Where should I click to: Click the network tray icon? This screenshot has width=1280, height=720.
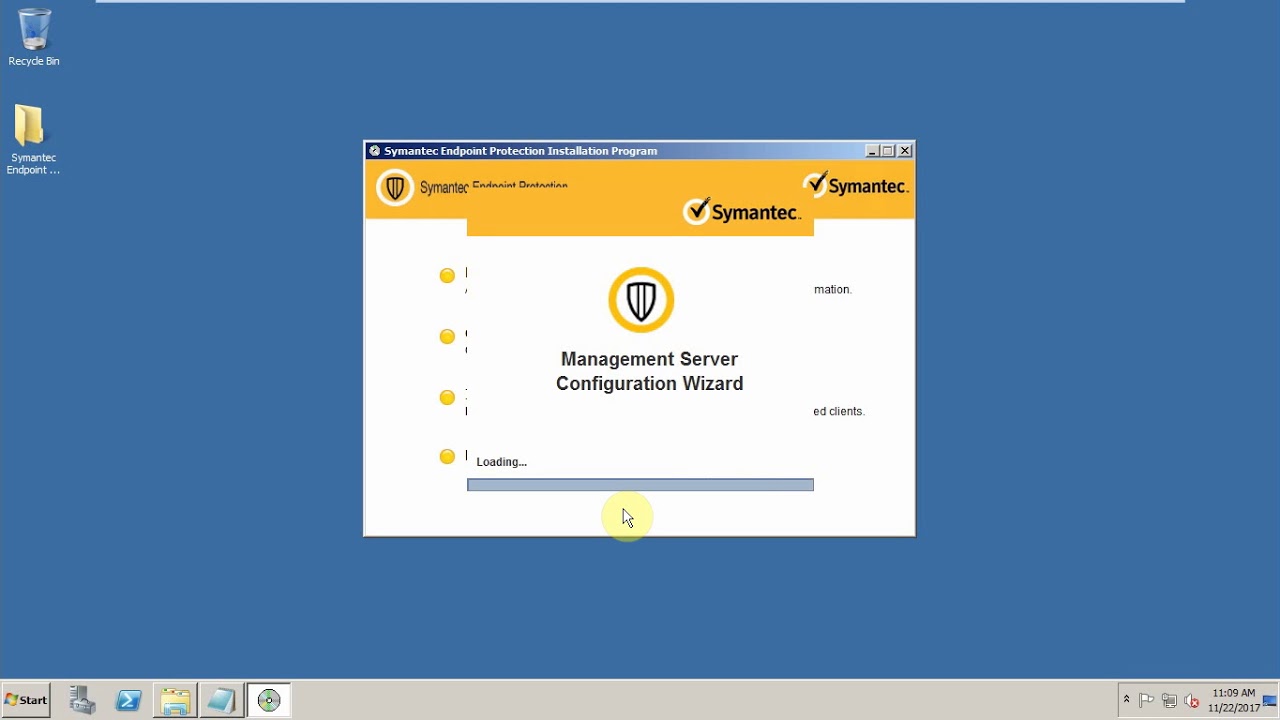point(1169,700)
